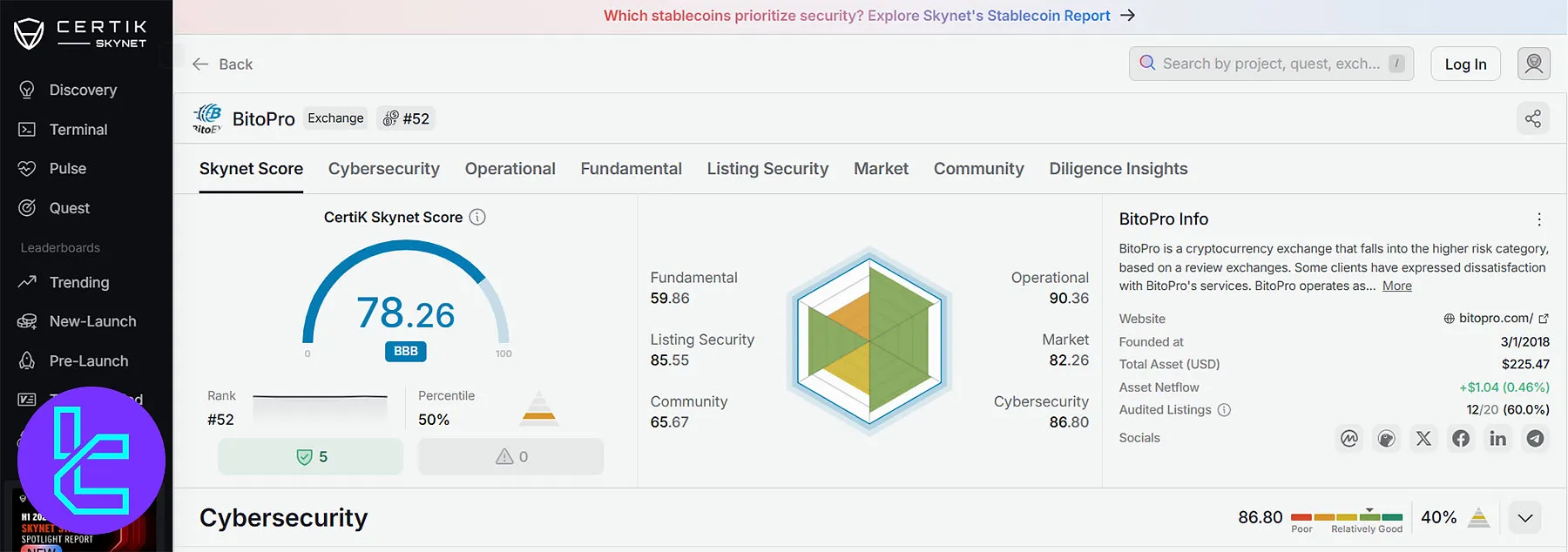Click the 40% pyramid icon

1478,517
